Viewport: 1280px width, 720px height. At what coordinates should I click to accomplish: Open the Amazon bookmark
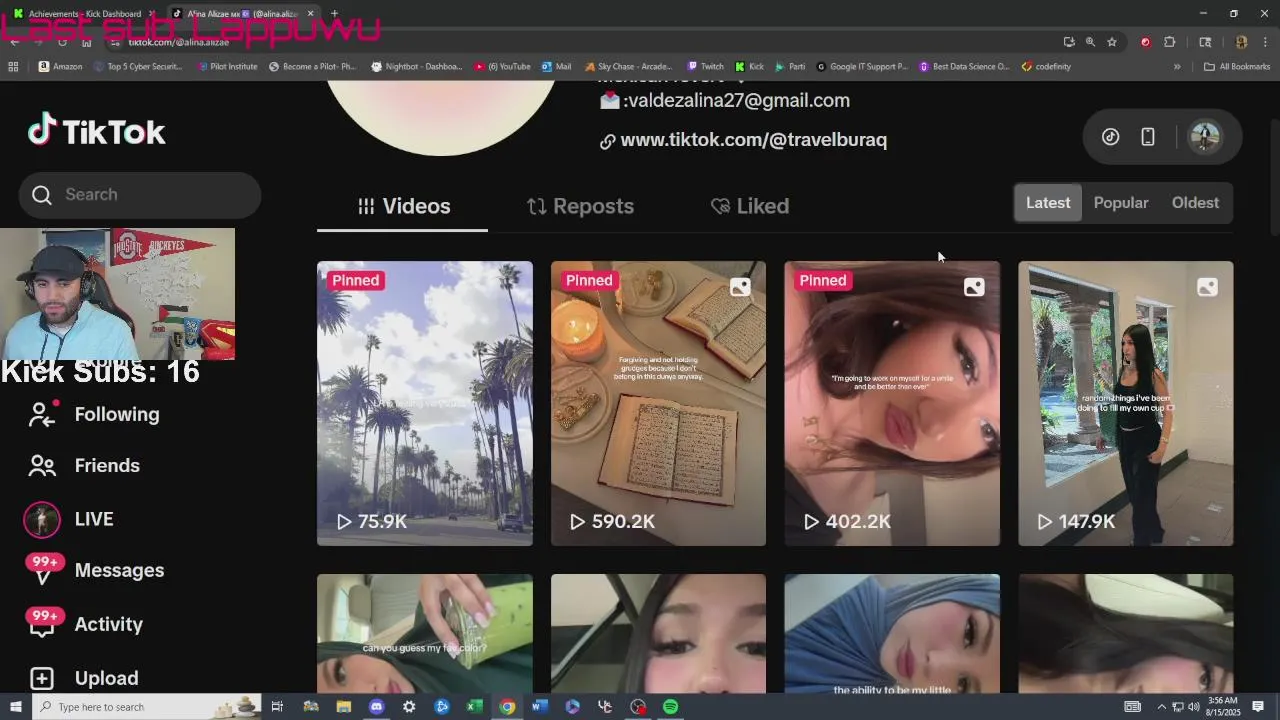[60, 66]
